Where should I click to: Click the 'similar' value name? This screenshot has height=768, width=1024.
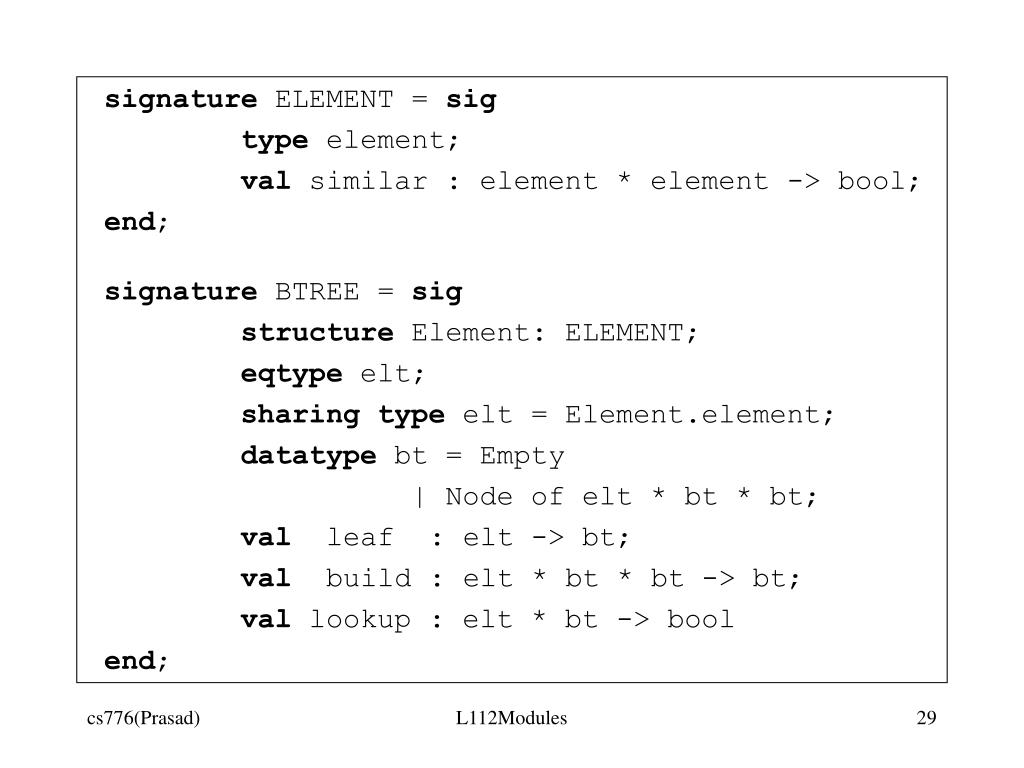368,182
